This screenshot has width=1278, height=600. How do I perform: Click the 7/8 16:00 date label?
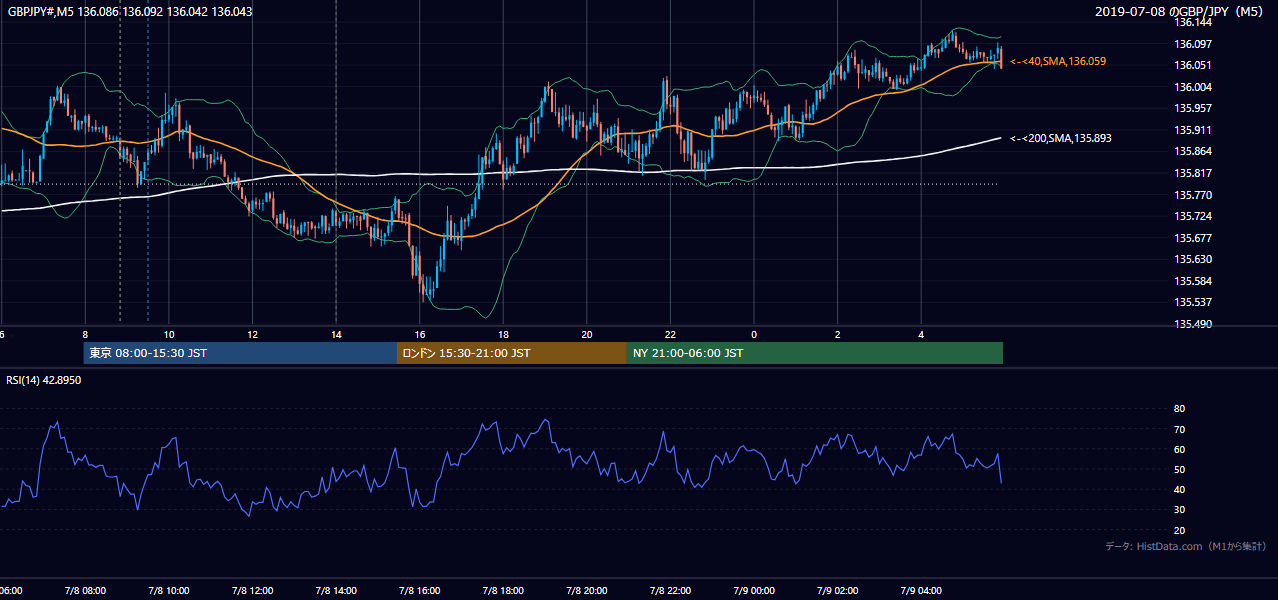tap(420, 591)
